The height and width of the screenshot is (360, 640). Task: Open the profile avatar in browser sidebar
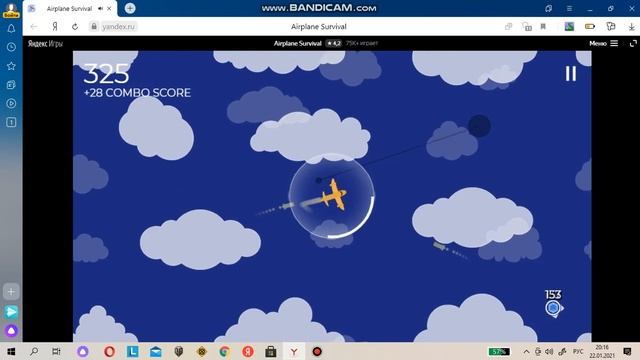(x=11, y=10)
